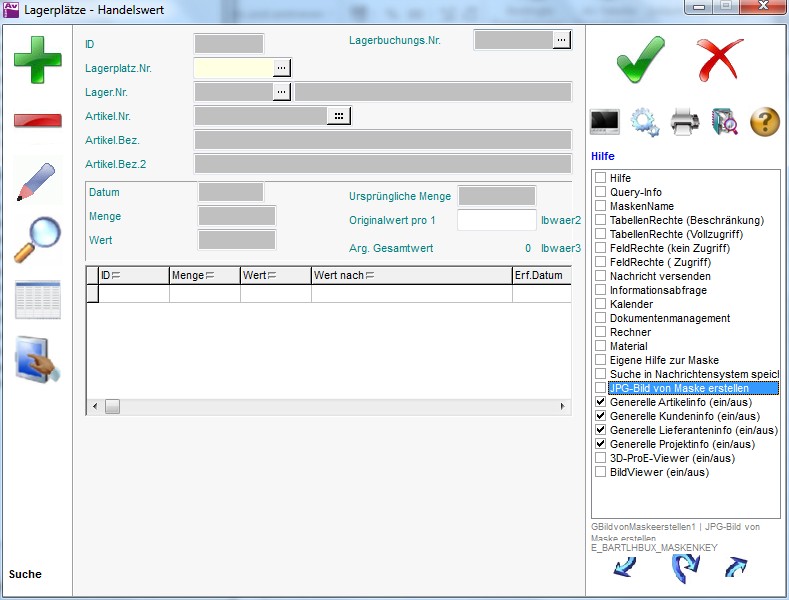Confirm with the green checkmark icon
This screenshot has width=789, height=600.
tap(640, 59)
